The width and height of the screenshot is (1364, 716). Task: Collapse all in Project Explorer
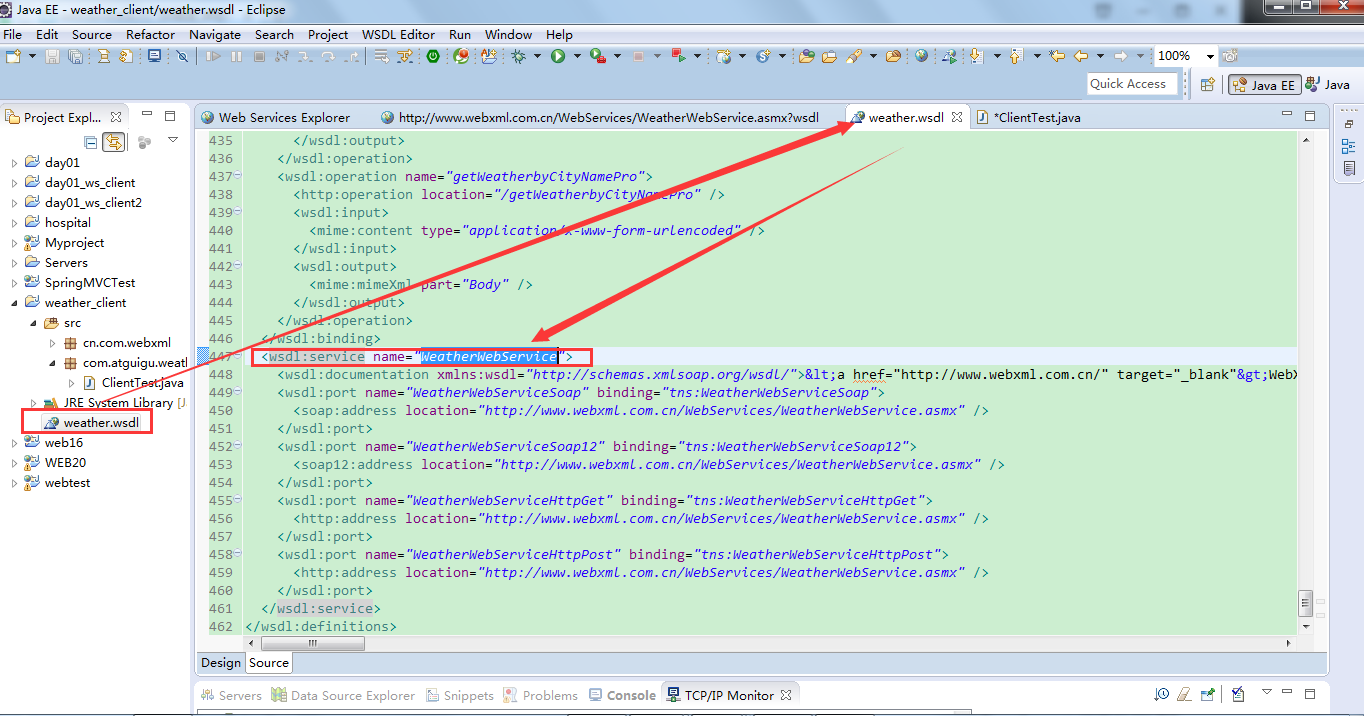pyautogui.click(x=91, y=142)
